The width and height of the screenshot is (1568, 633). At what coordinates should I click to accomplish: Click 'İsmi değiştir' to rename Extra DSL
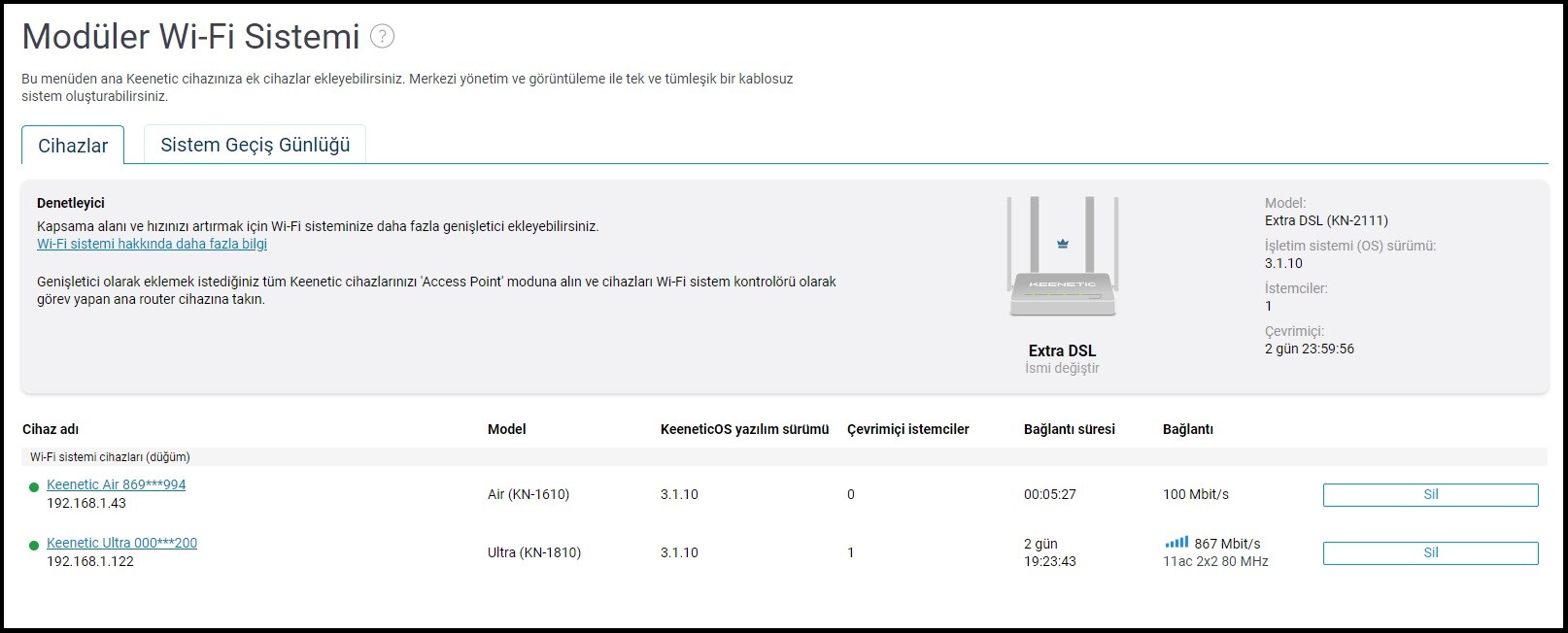[x=1062, y=368]
